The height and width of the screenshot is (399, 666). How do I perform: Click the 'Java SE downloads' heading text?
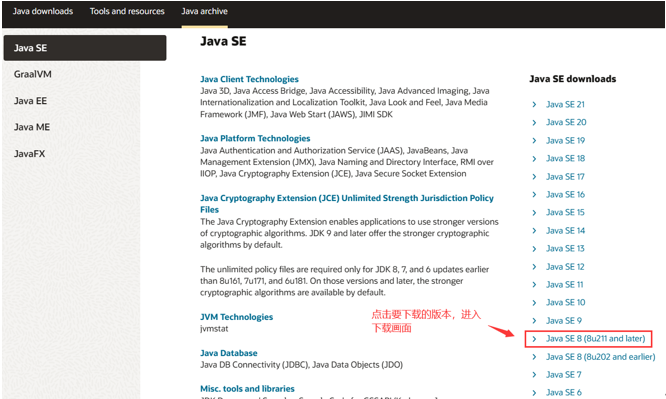(x=573, y=79)
